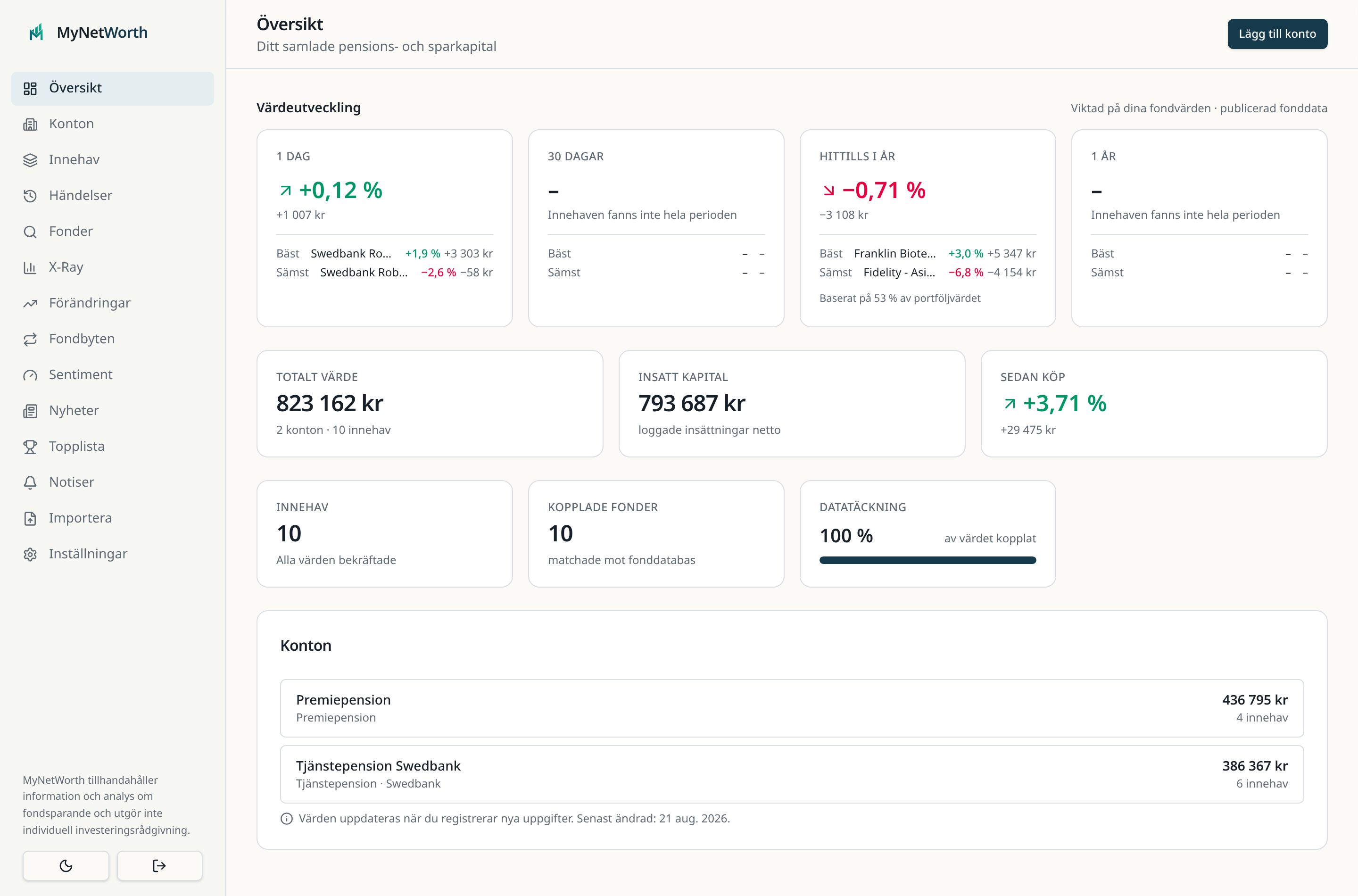Open Nyheter in the sidebar

click(113, 411)
